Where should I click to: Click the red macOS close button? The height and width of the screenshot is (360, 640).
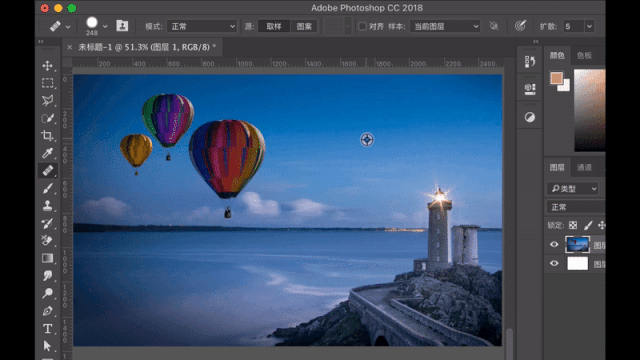(x=45, y=8)
